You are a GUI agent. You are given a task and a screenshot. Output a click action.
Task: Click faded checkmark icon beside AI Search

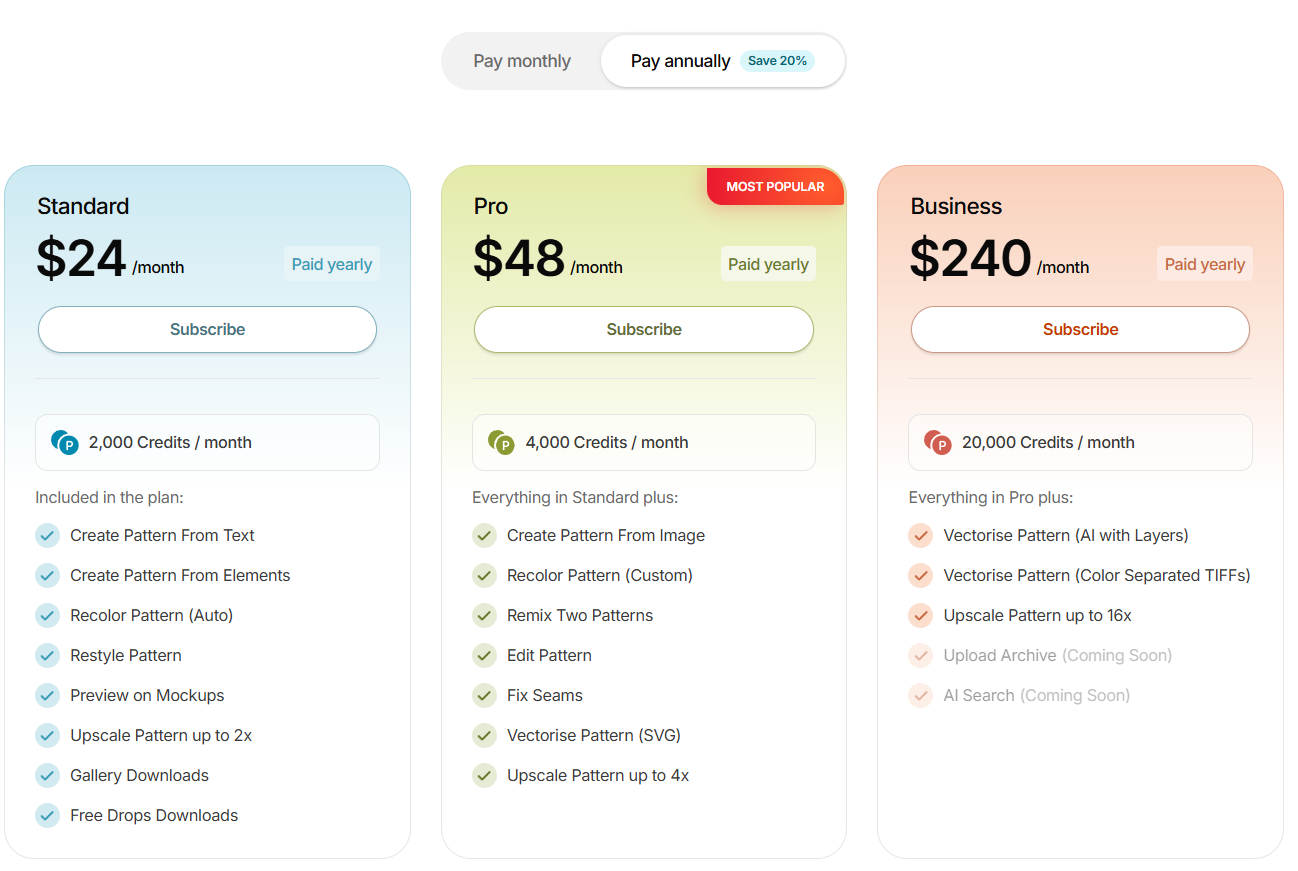point(921,695)
